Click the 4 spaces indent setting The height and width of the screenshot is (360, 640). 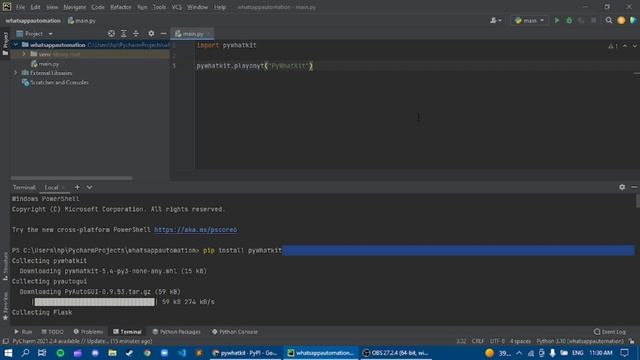click(x=520, y=341)
